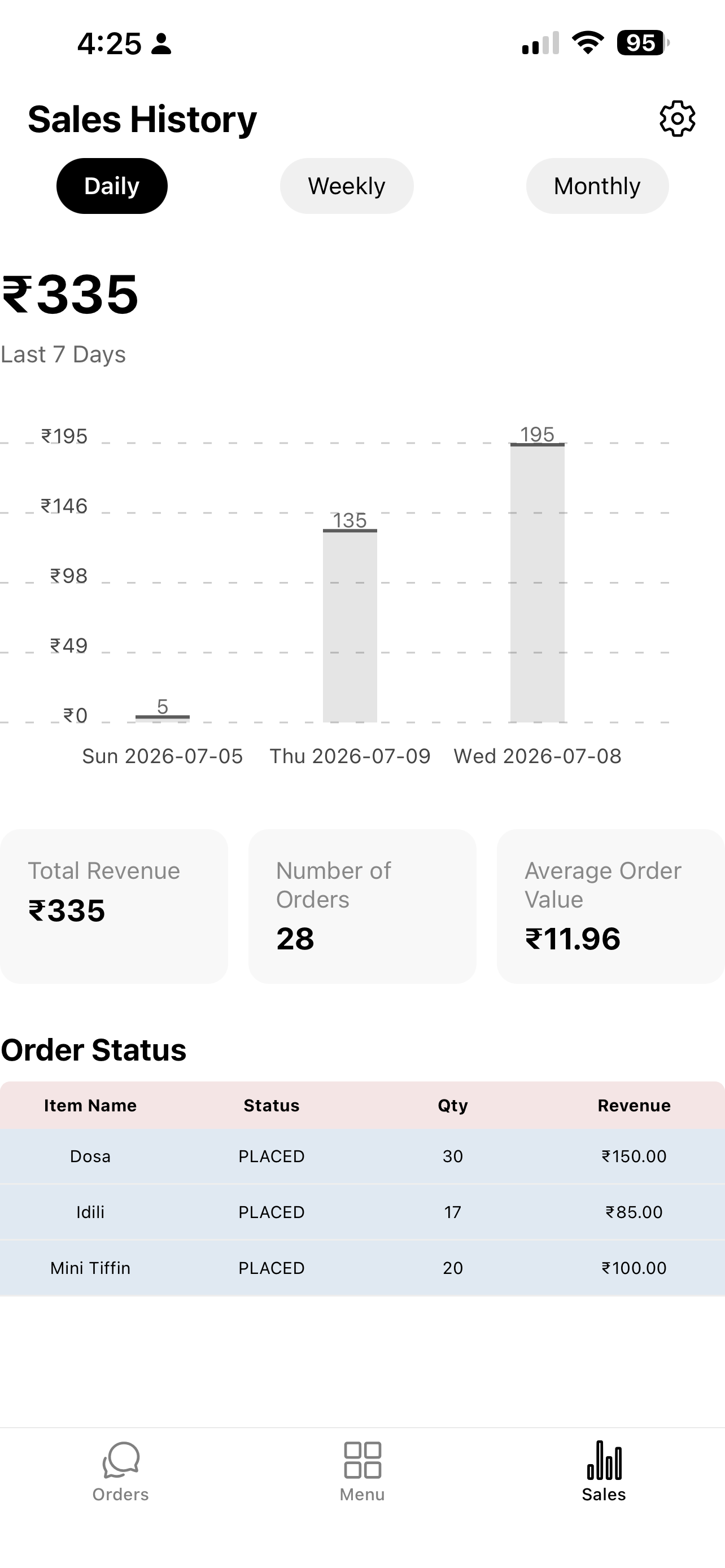This screenshot has width=725, height=1568.
Task: Click the Revenue column header
Action: coord(634,1105)
